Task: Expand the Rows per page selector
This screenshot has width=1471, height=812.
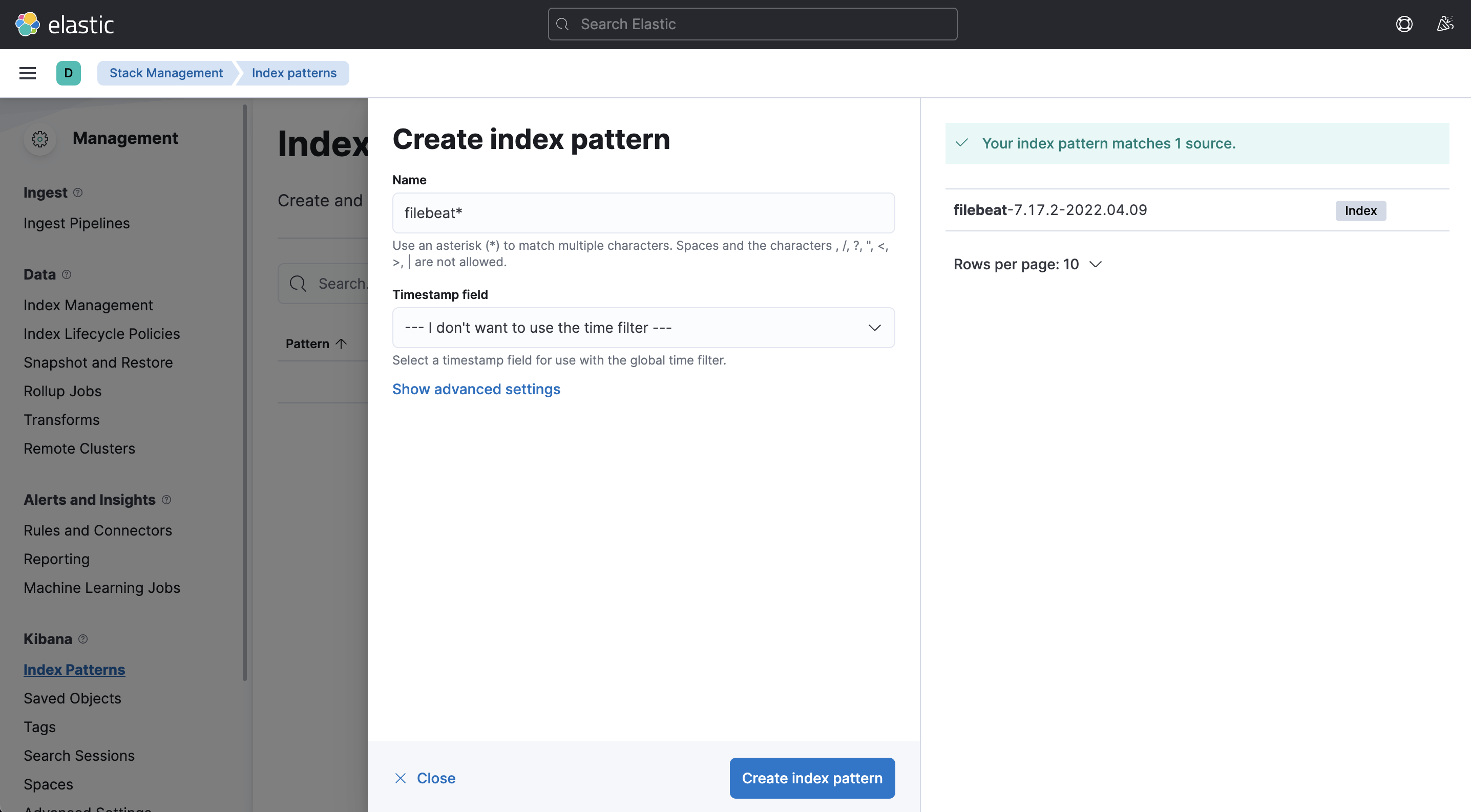Action: (x=1027, y=264)
